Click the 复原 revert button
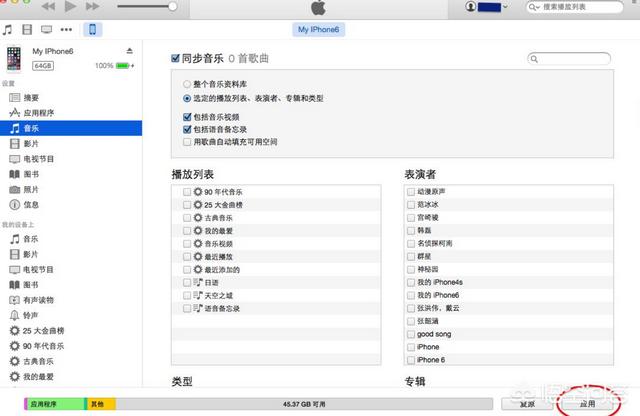Screen dimensions: 640x416 [527, 404]
